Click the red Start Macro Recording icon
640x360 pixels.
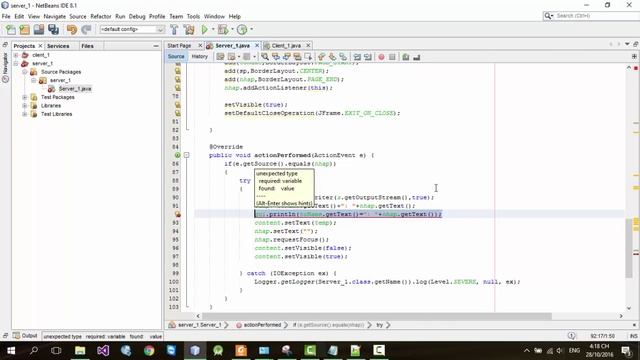(x=381, y=57)
